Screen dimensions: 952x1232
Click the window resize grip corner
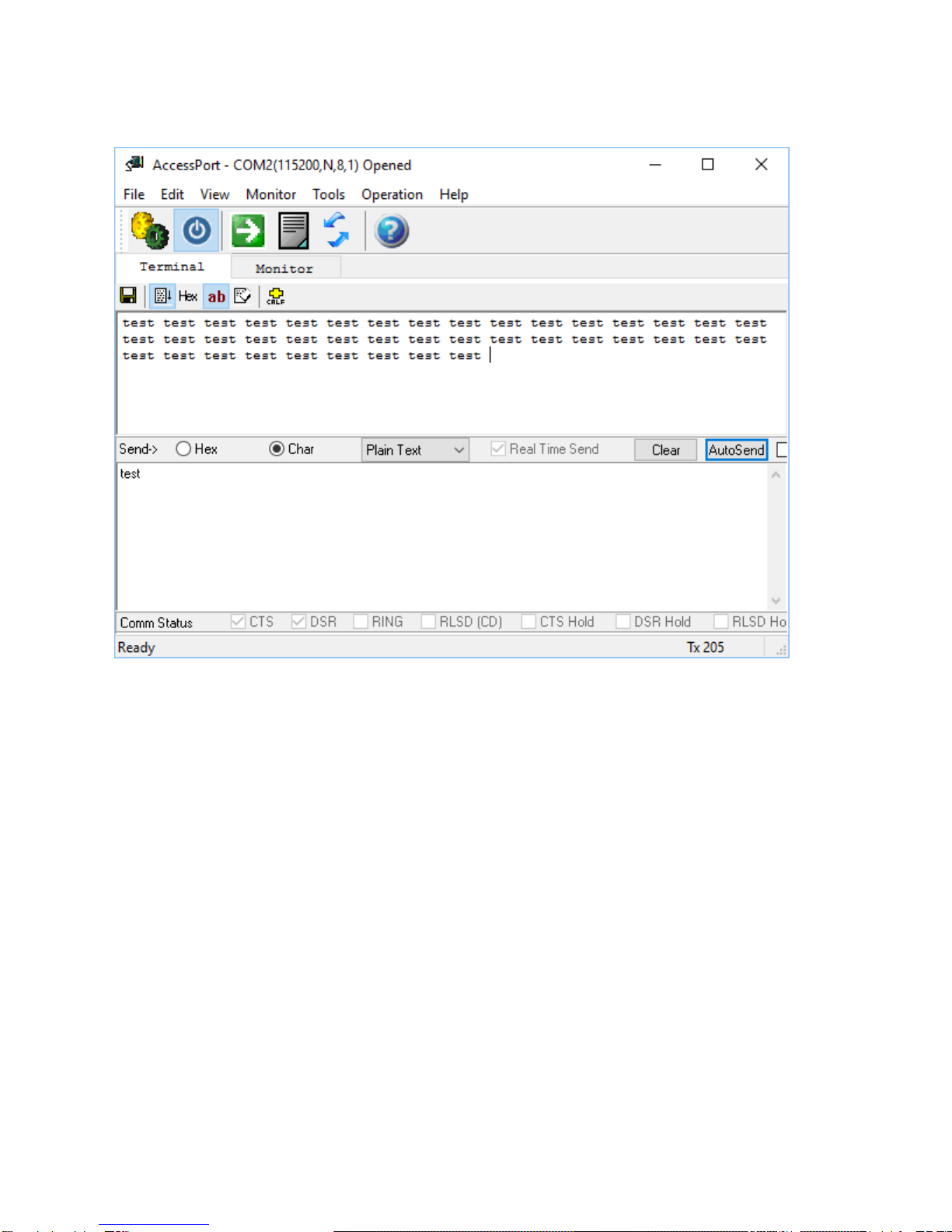[781, 650]
